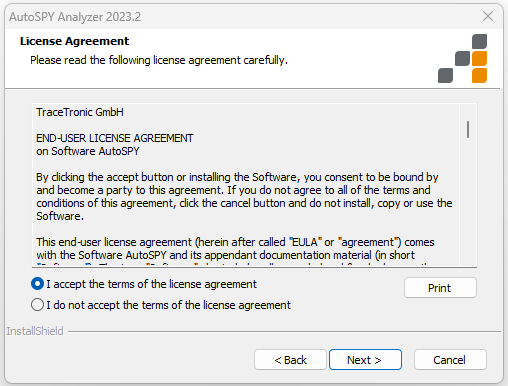Click the top gray square of the logo

coord(479,41)
